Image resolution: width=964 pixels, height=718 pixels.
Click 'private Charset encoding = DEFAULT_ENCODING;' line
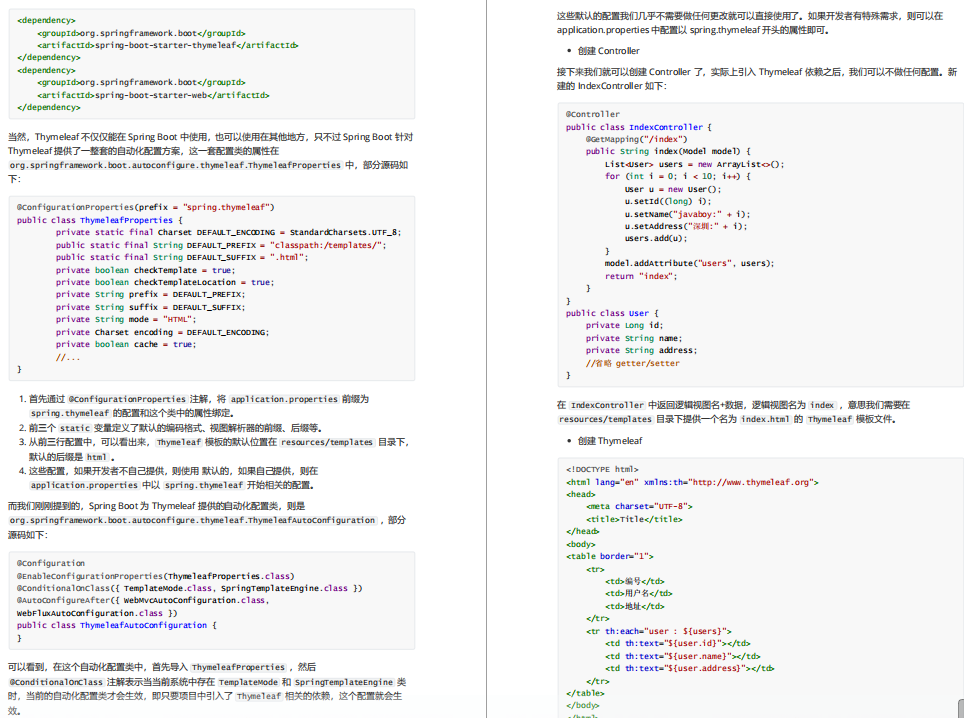162,332
